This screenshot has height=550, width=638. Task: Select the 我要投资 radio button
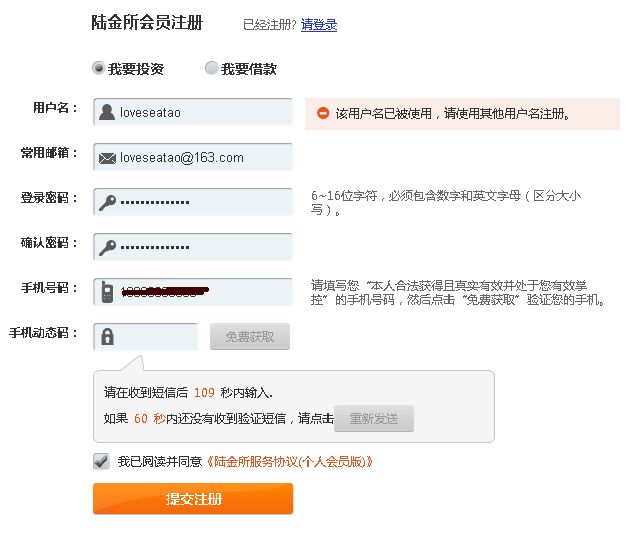[98, 68]
